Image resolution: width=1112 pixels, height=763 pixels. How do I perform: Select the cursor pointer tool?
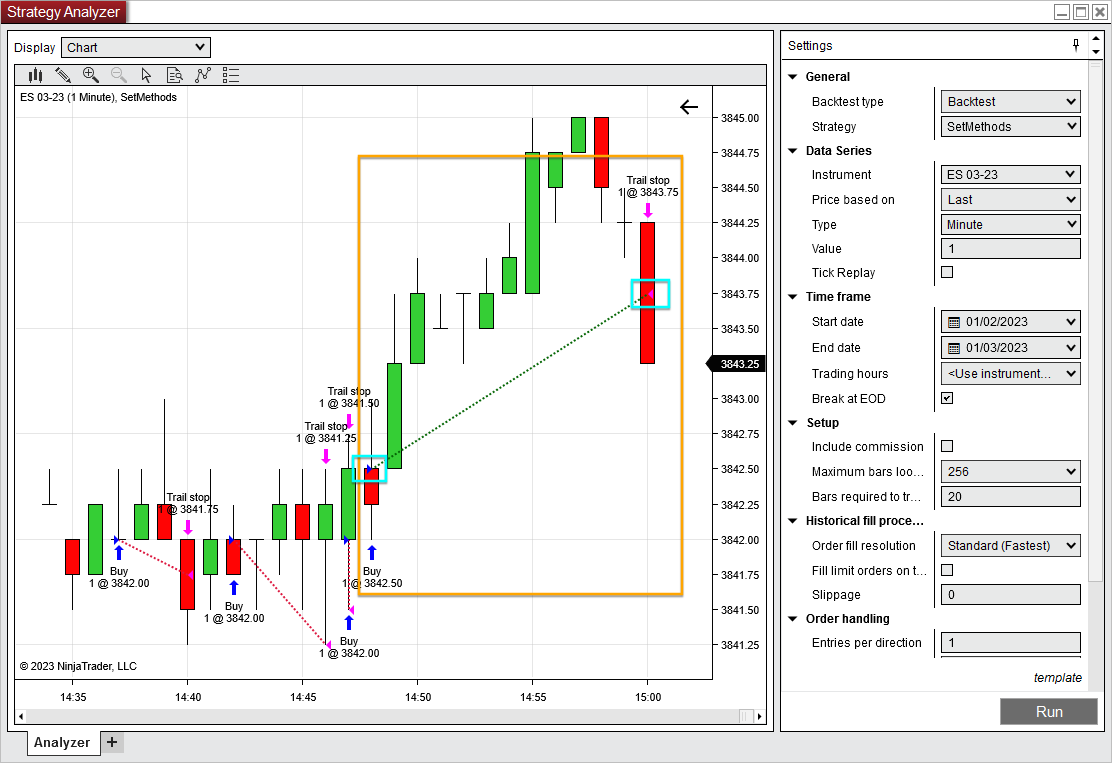coord(146,74)
